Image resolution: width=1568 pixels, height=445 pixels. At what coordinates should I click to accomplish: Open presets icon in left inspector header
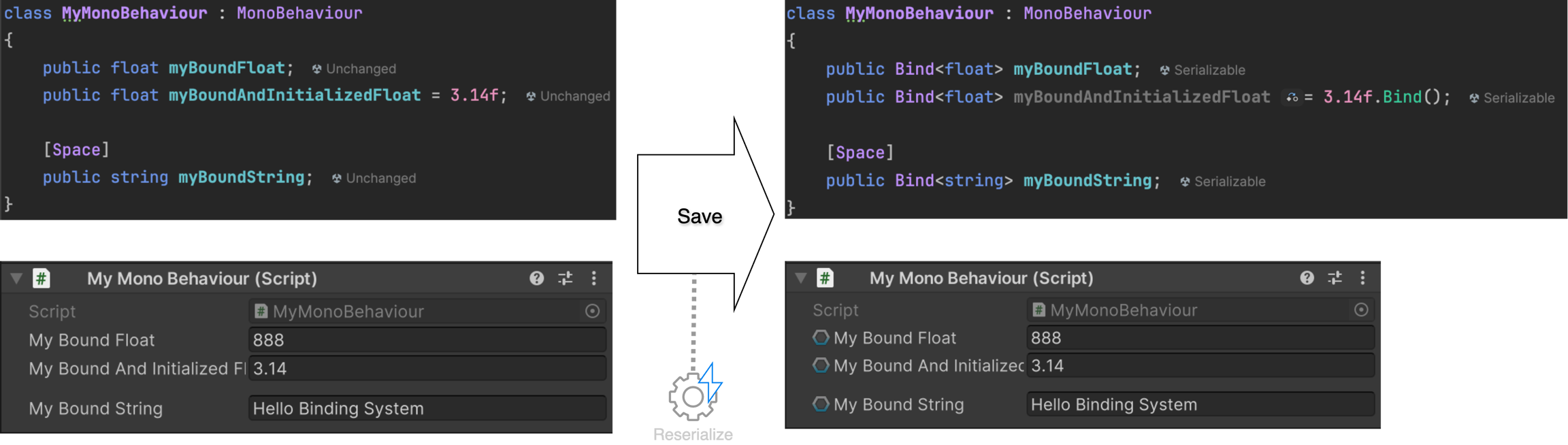[x=566, y=278]
